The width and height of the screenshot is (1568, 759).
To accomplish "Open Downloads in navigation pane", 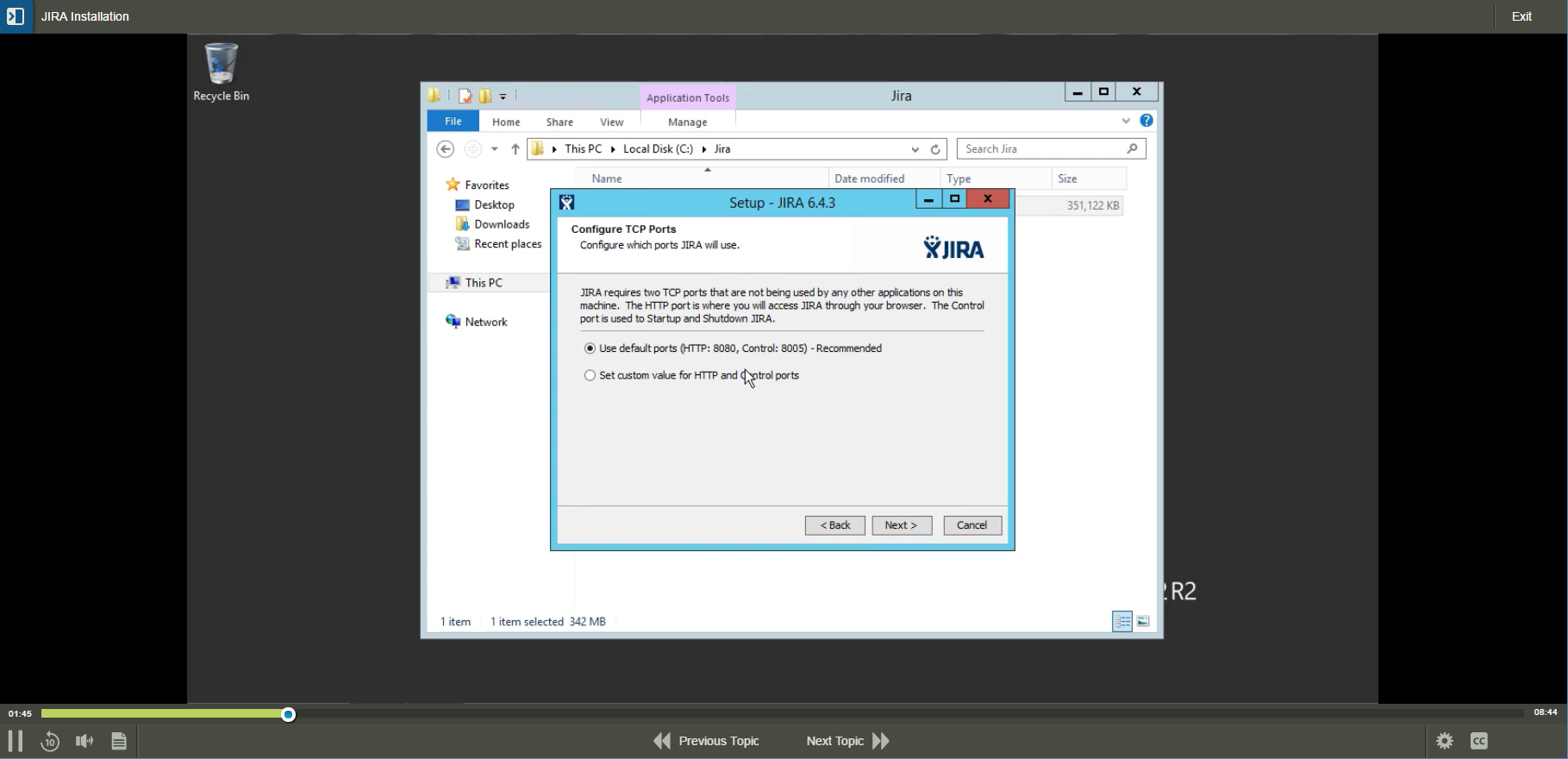I will pyautogui.click(x=502, y=224).
